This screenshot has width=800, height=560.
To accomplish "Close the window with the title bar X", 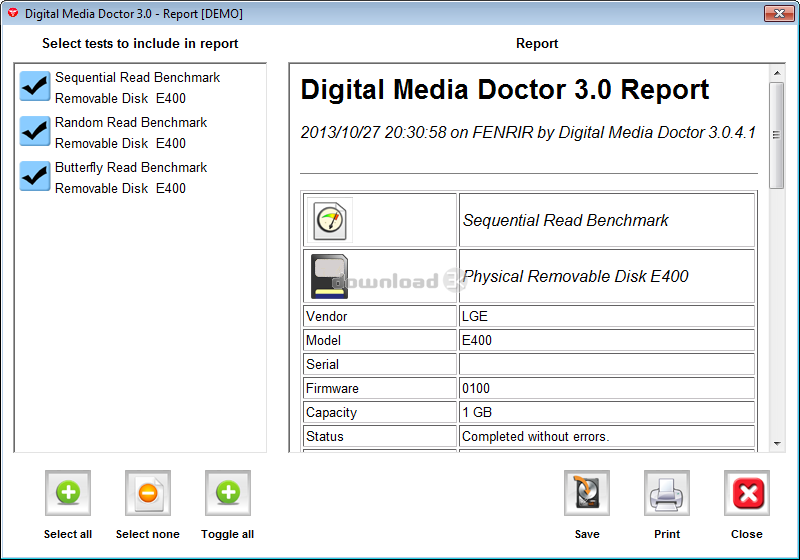I will (x=779, y=13).
